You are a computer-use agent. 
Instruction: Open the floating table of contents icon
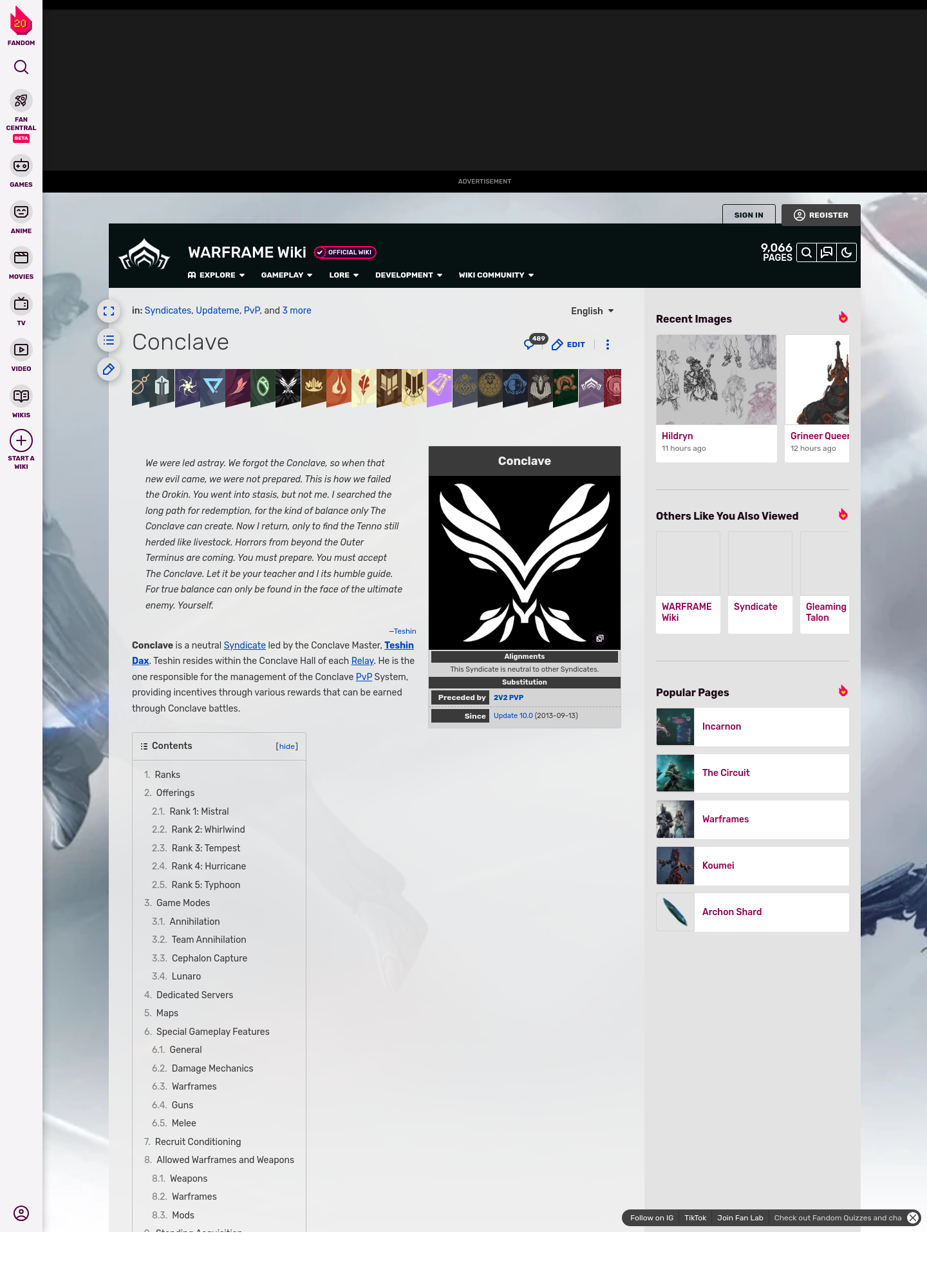(109, 340)
